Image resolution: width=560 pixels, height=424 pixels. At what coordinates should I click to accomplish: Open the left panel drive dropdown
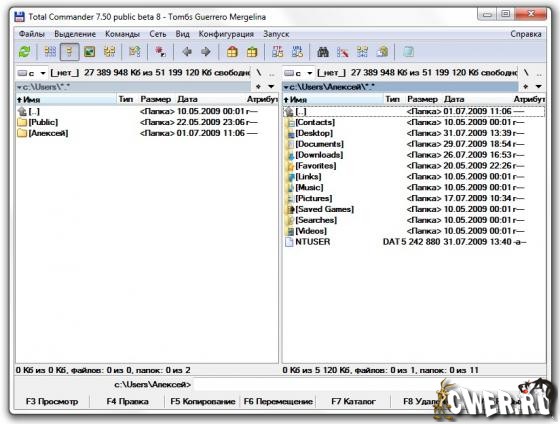point(32,73)
